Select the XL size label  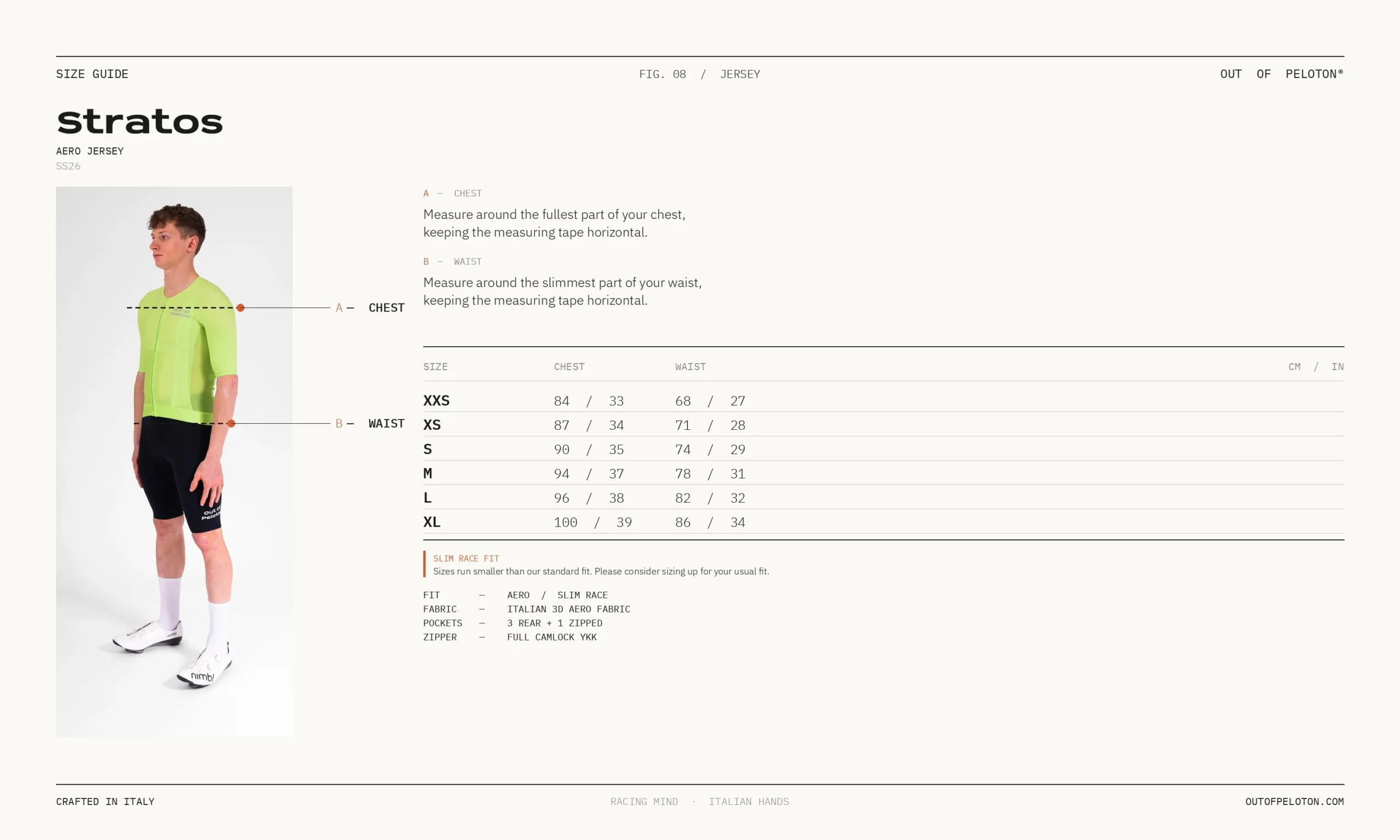pyautogui.click(x=432, y=522)
